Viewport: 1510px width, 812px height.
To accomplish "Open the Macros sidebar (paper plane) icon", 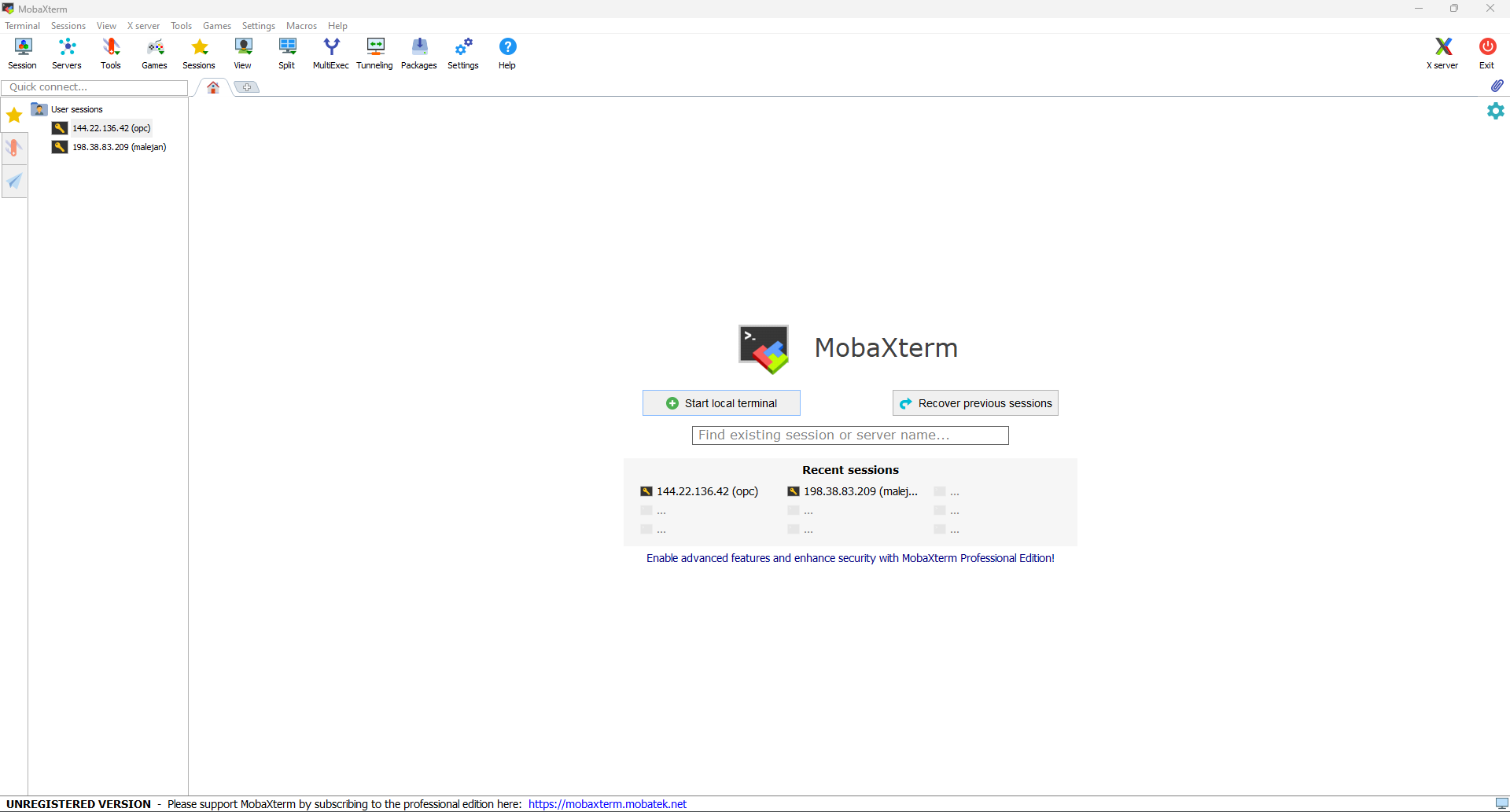I will click(14, 182).
